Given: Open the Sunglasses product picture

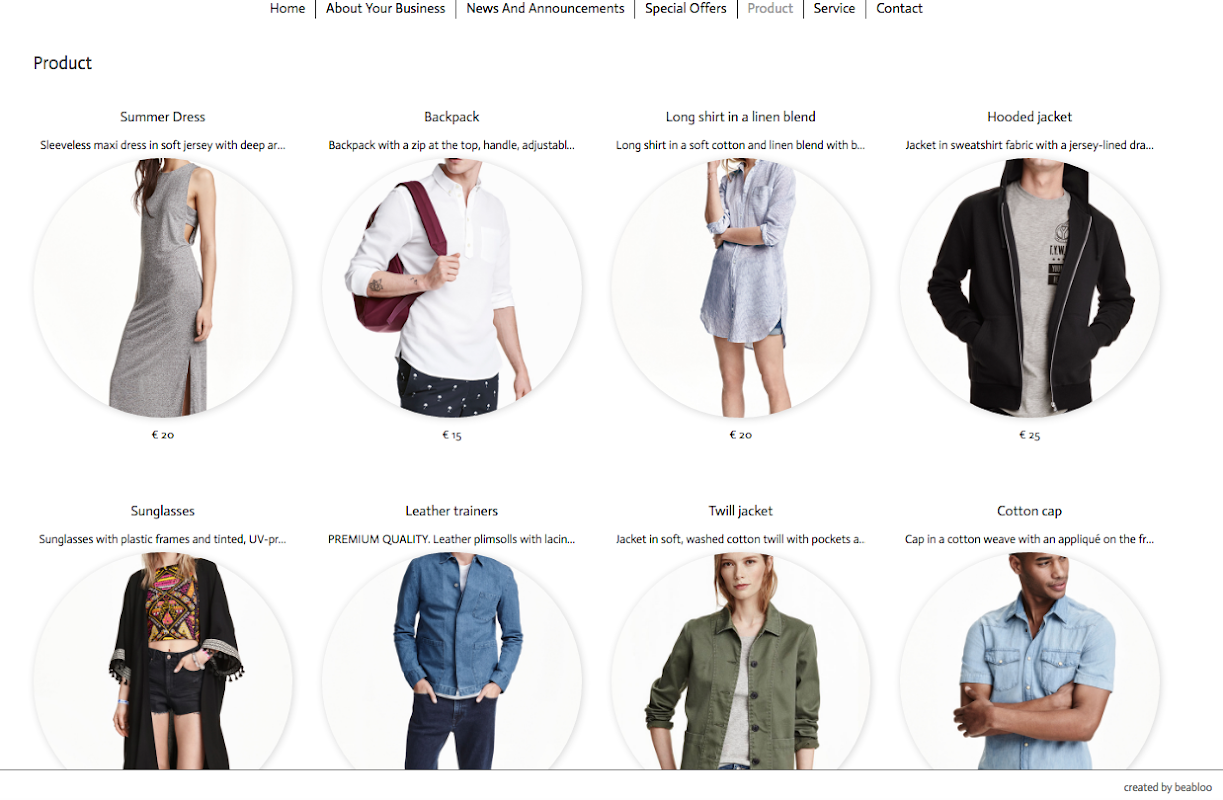Looking at the screenshot, I should tap(163, 661).
